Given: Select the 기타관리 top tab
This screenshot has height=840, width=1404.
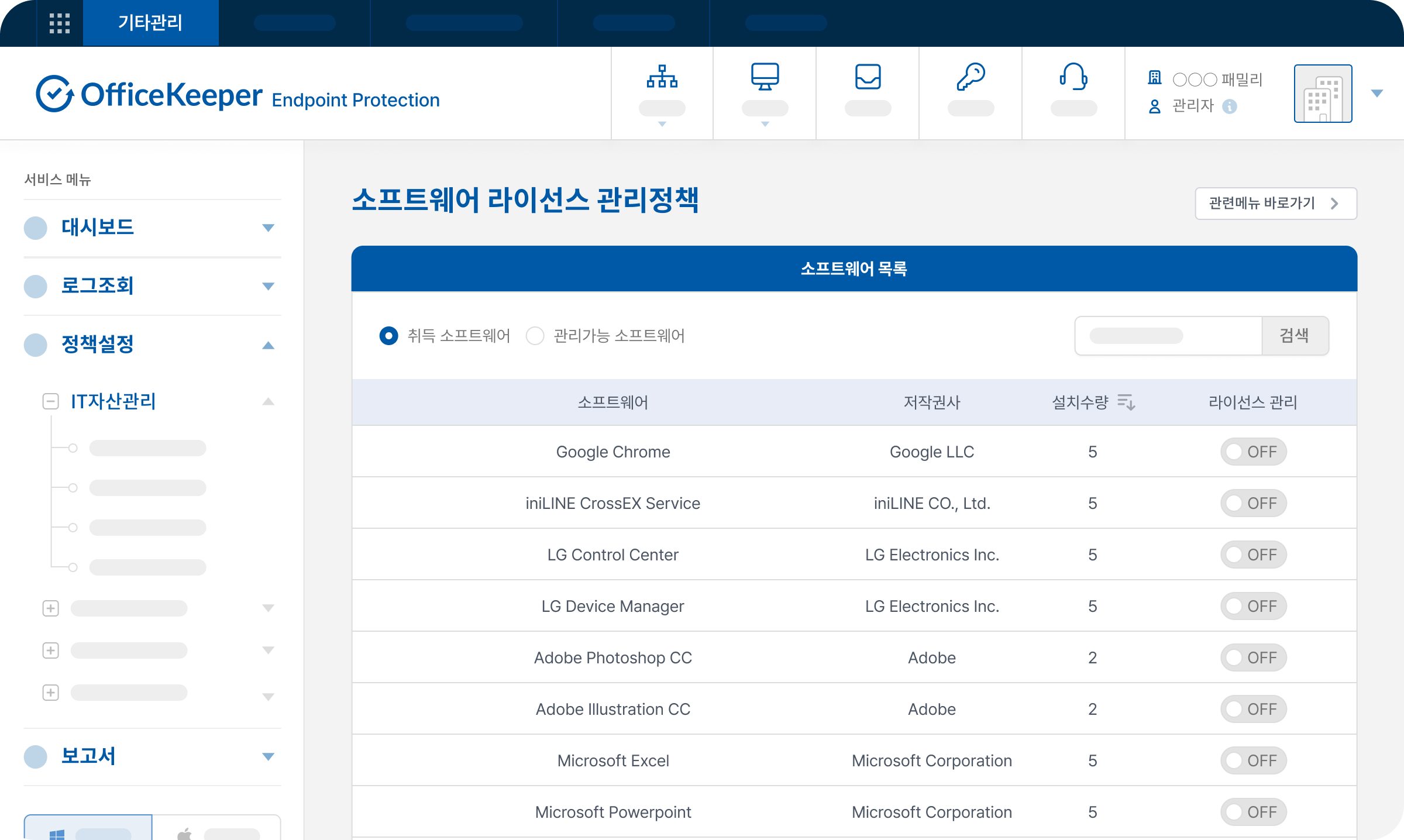Looking at the screenshot, I should 150,23.
